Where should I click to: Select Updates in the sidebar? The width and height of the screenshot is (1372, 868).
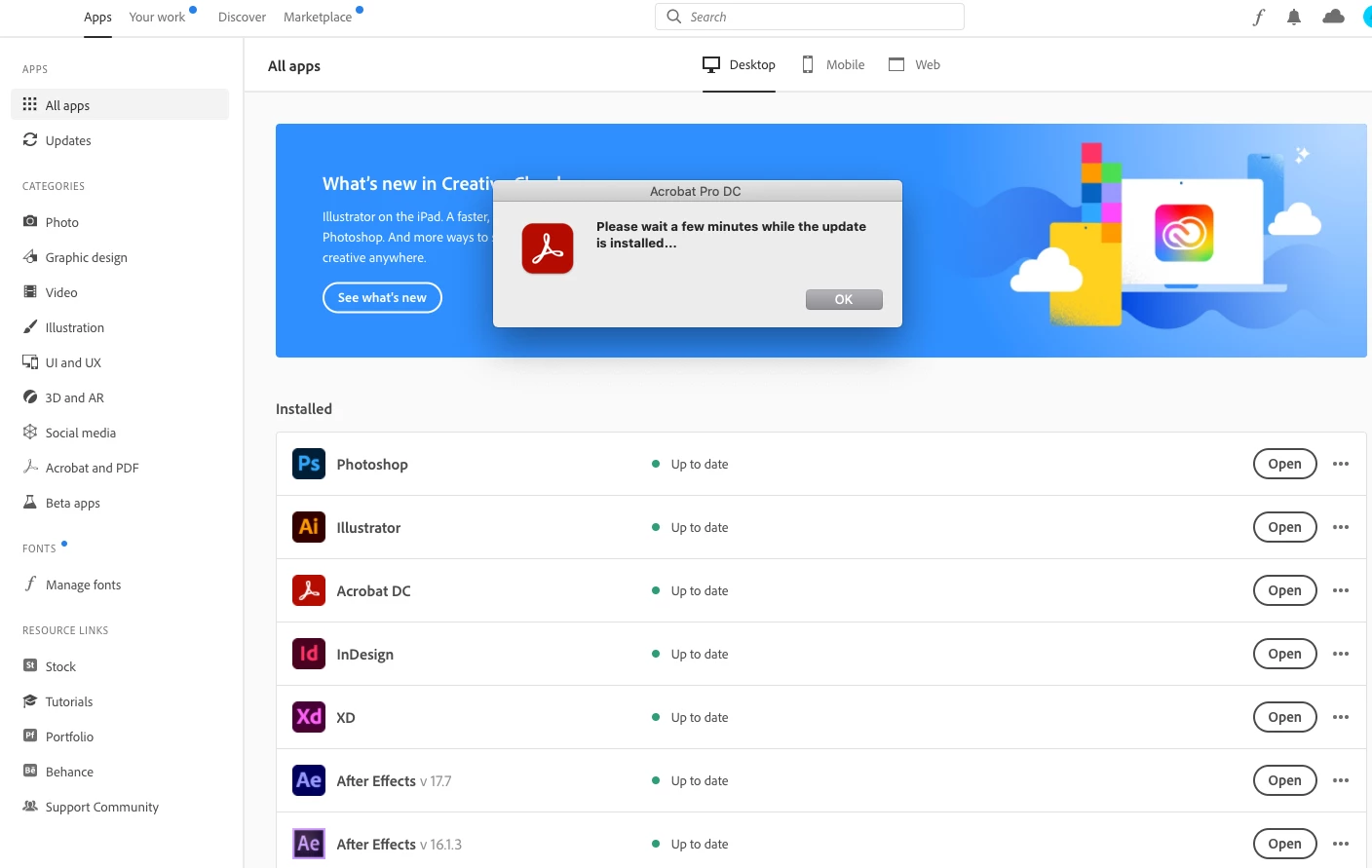coord(120,140)
